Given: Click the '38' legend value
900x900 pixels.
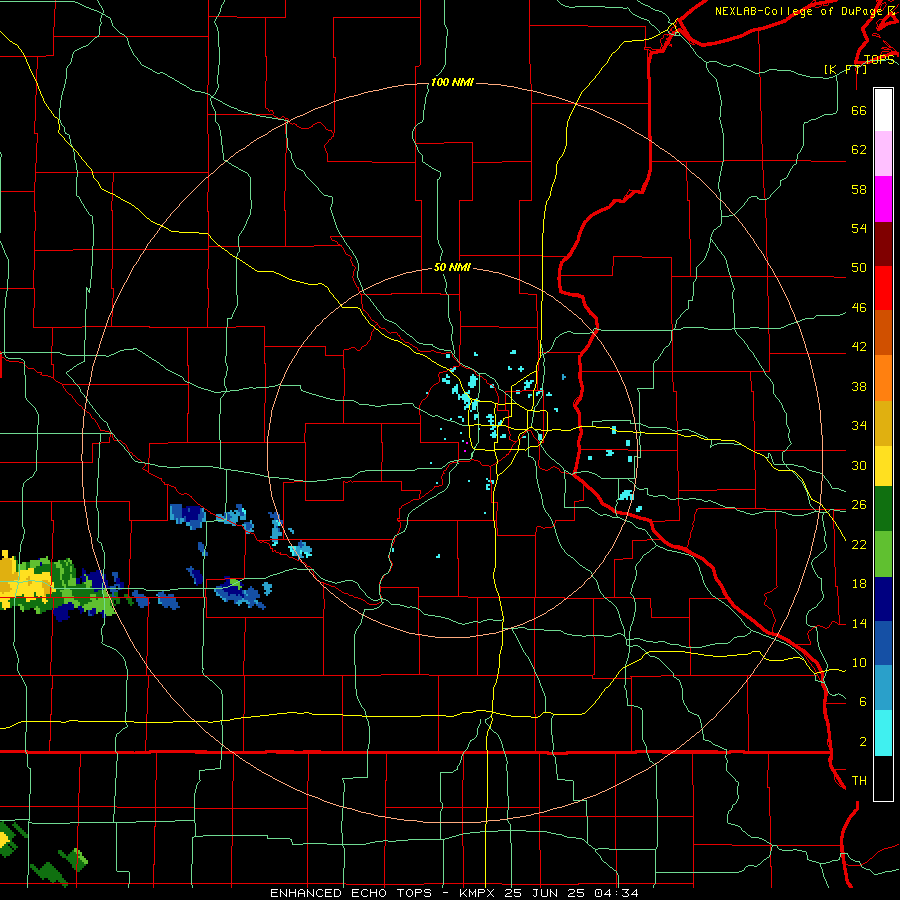Looking at the screenshot, I should pyautogui.click(x=859, y=386).
